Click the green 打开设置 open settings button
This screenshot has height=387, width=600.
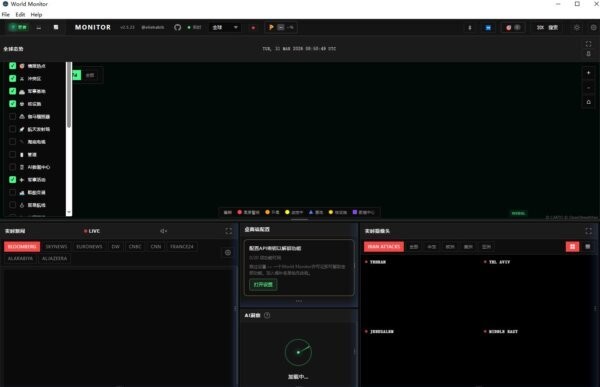(263, 284)
